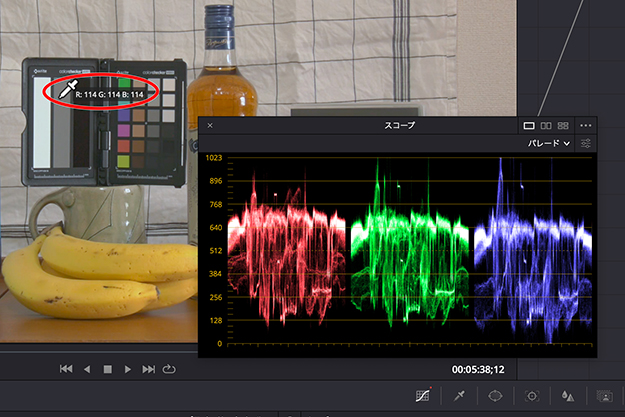The image size is (625, 417).
Task: Open the parade scope settings sliders icon
Action: (x=586, y=144)
